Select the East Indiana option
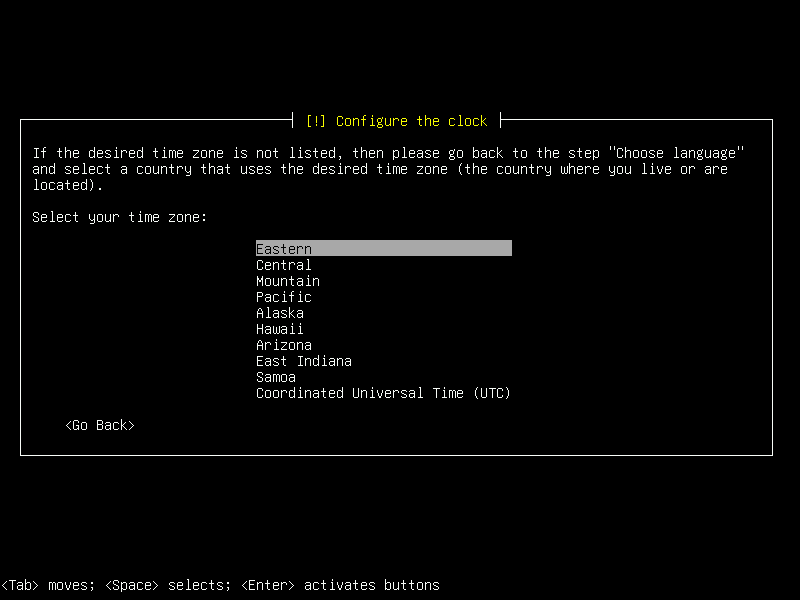This screenshot has height=600, width=800. 384,361
